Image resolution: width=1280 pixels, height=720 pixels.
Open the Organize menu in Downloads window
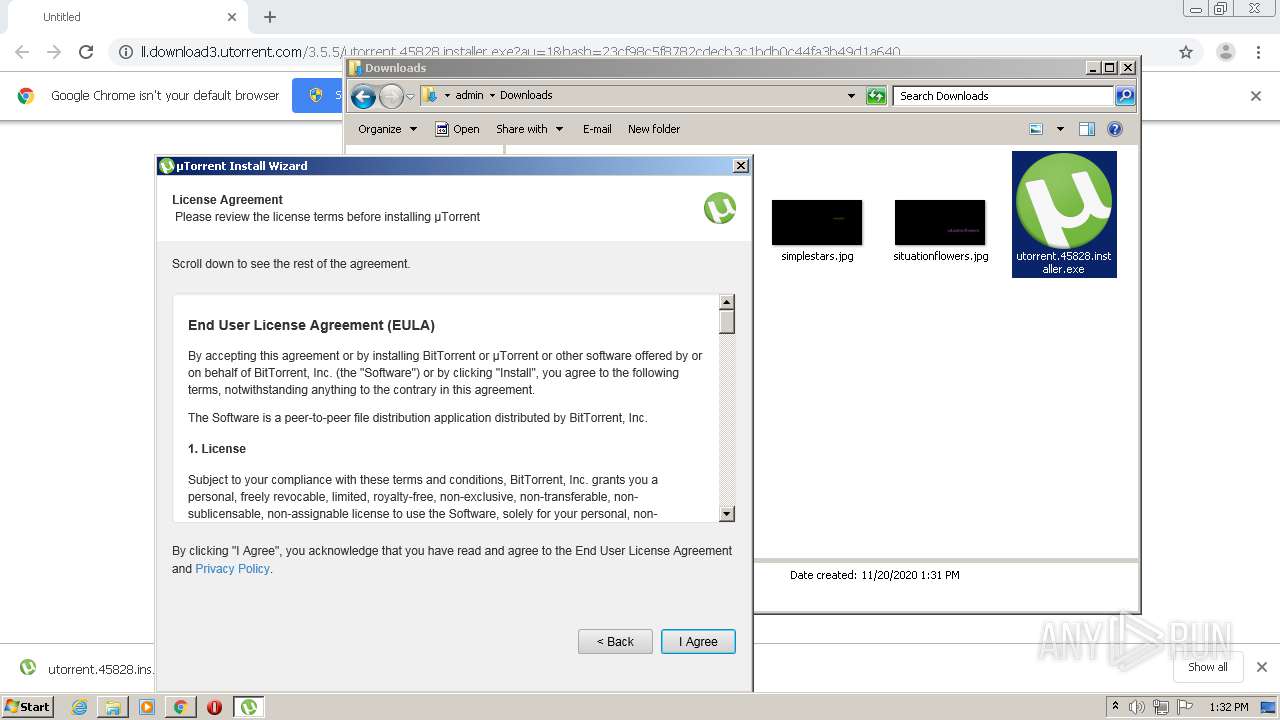tap(387, 129)
